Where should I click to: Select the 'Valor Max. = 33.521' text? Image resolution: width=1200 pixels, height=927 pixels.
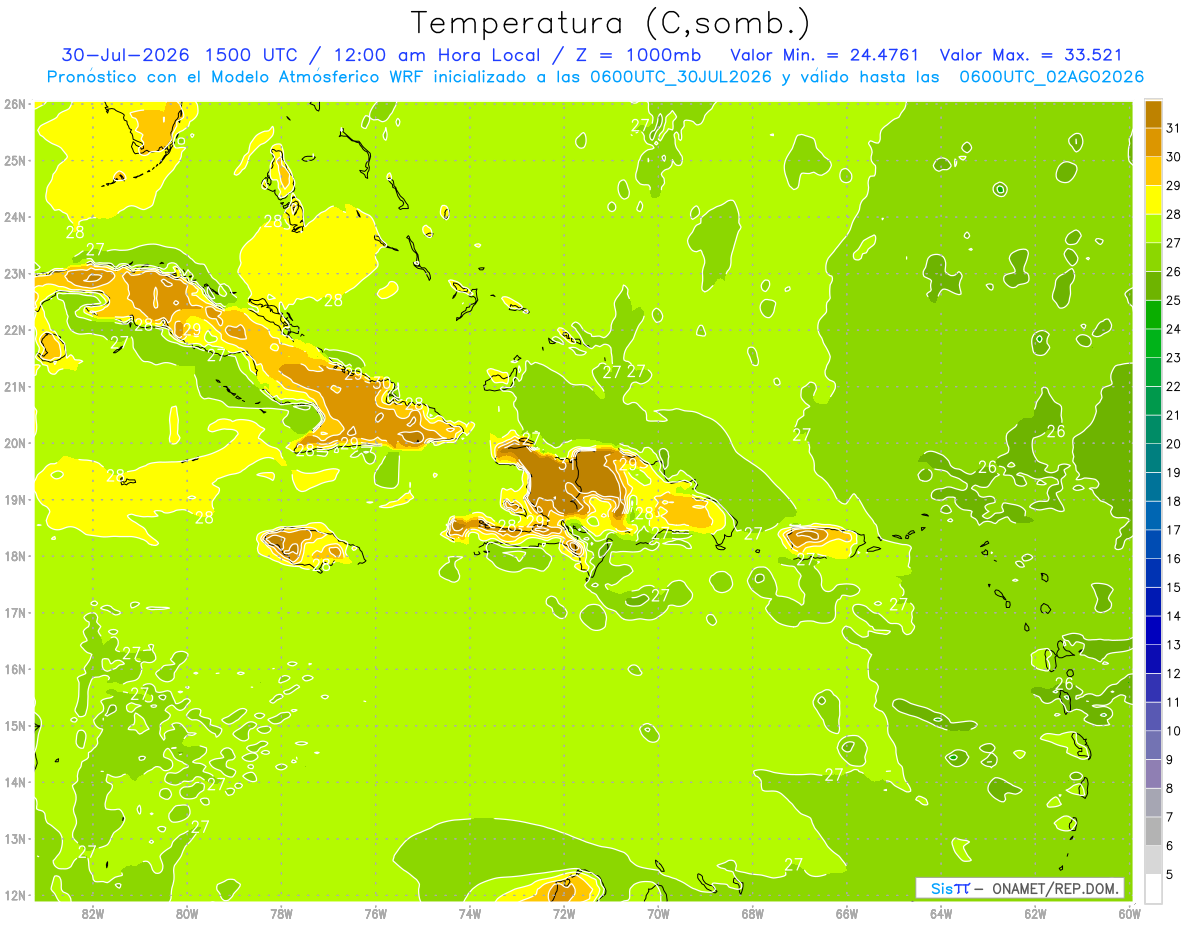click(x=1032, y=55)
